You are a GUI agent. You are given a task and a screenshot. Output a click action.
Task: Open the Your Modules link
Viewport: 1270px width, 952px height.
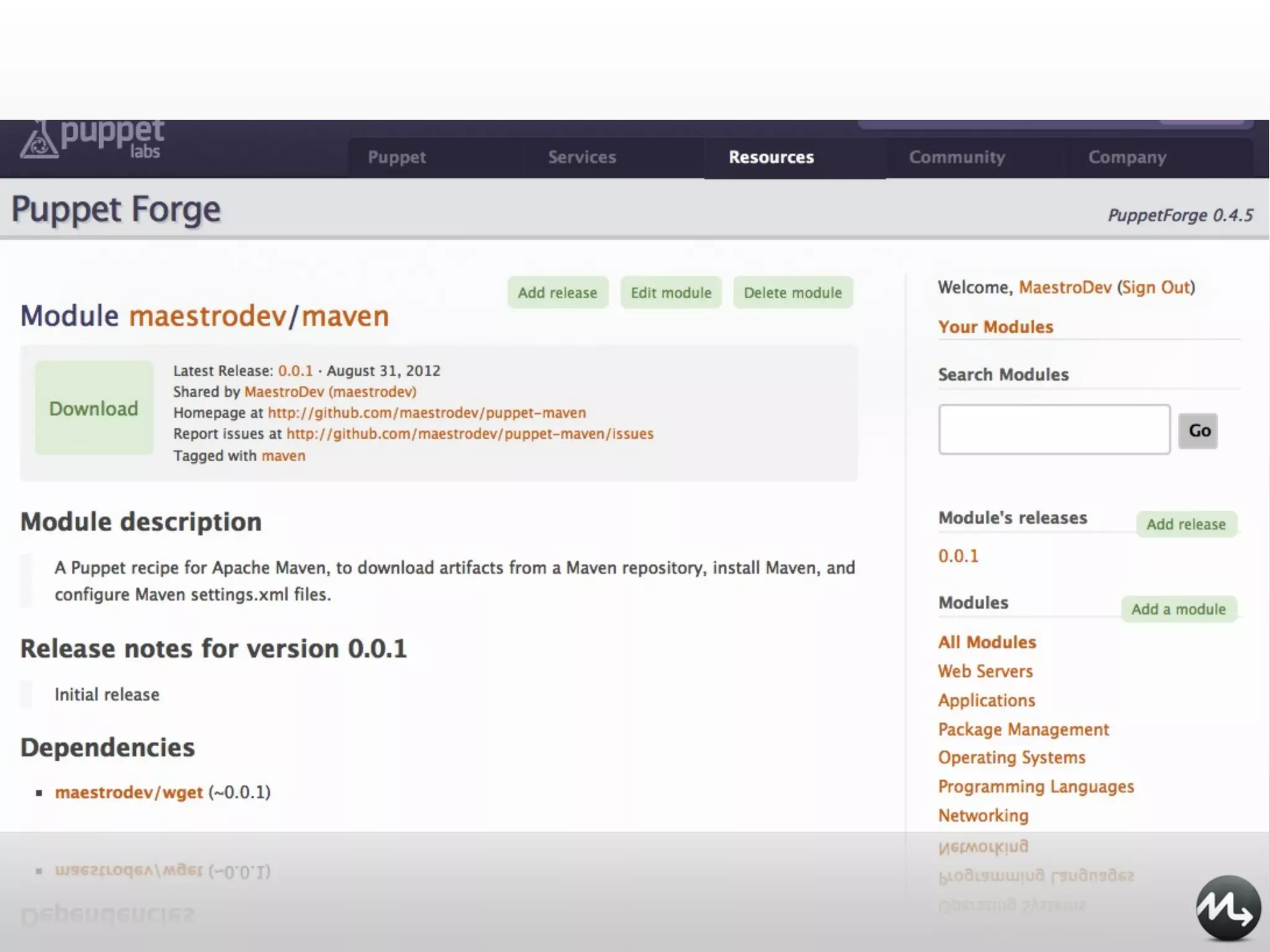995,327
